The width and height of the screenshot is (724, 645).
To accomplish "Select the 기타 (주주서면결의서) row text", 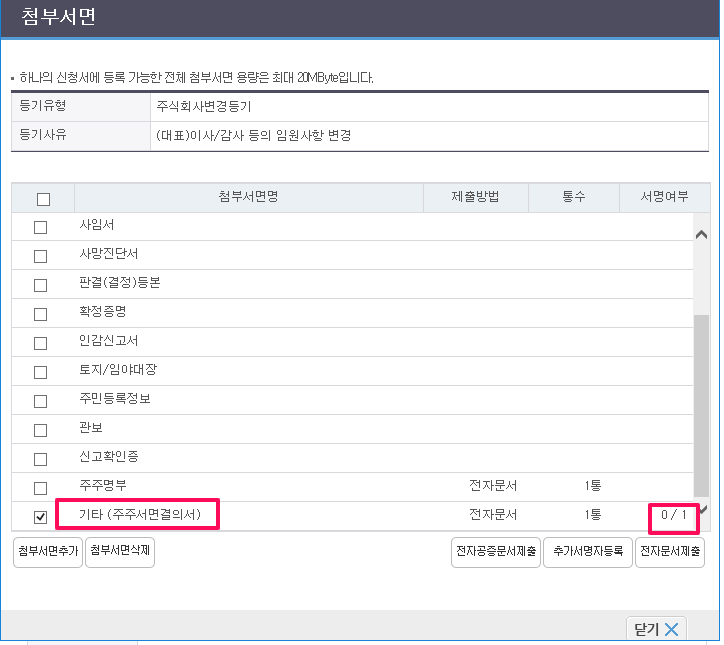I will [x=140, y=514].
